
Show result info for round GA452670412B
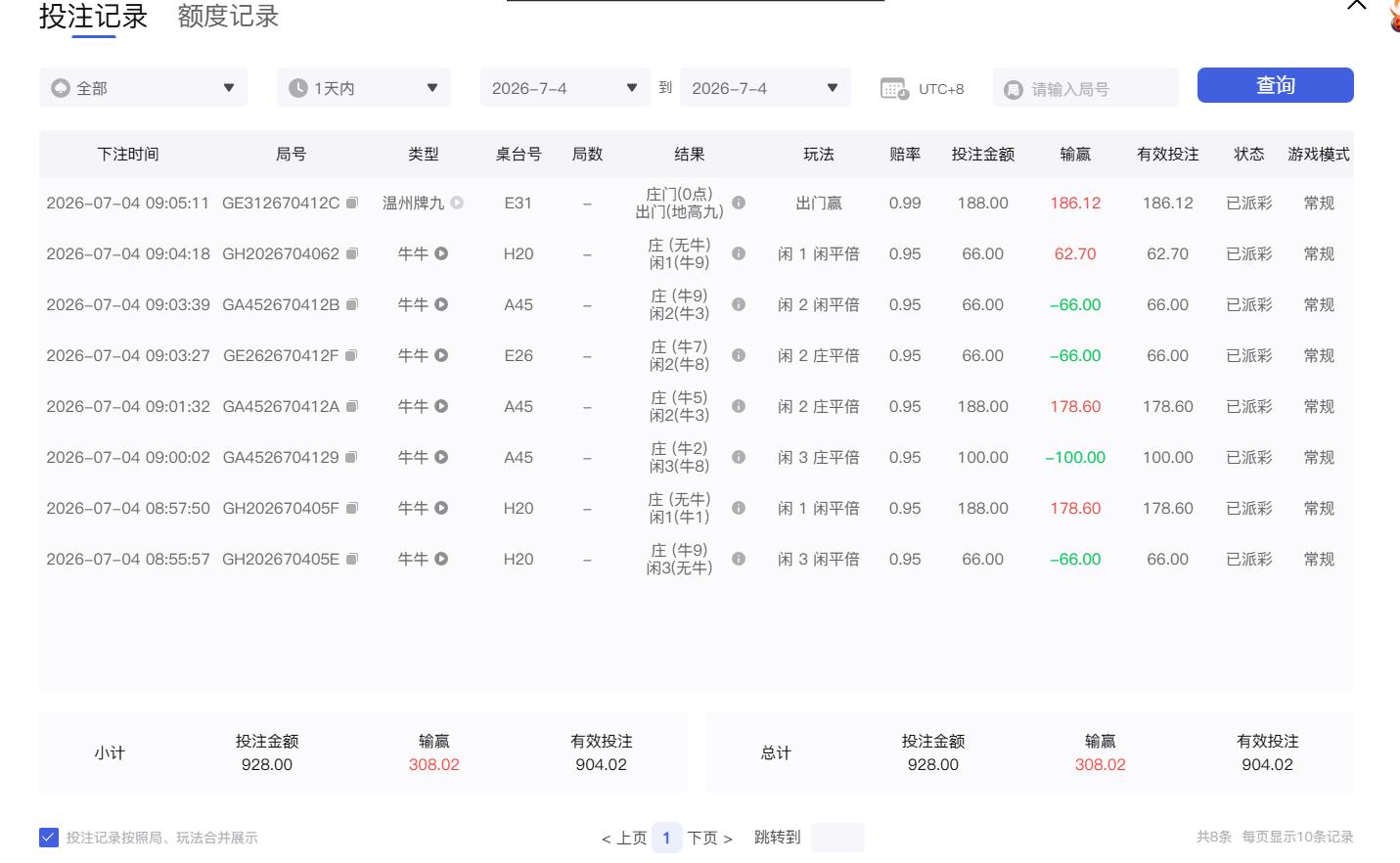[739, 304]
